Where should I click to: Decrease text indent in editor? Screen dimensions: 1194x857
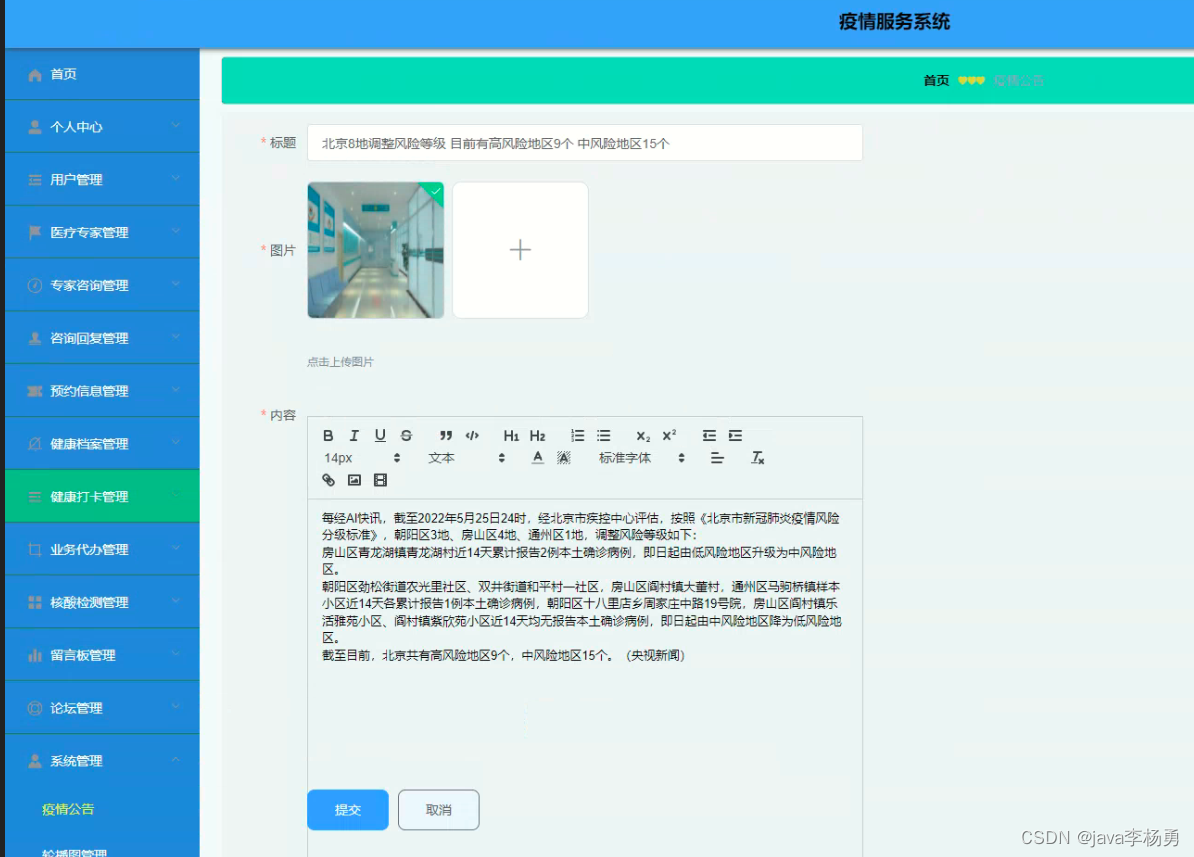[x=709, y=436]
